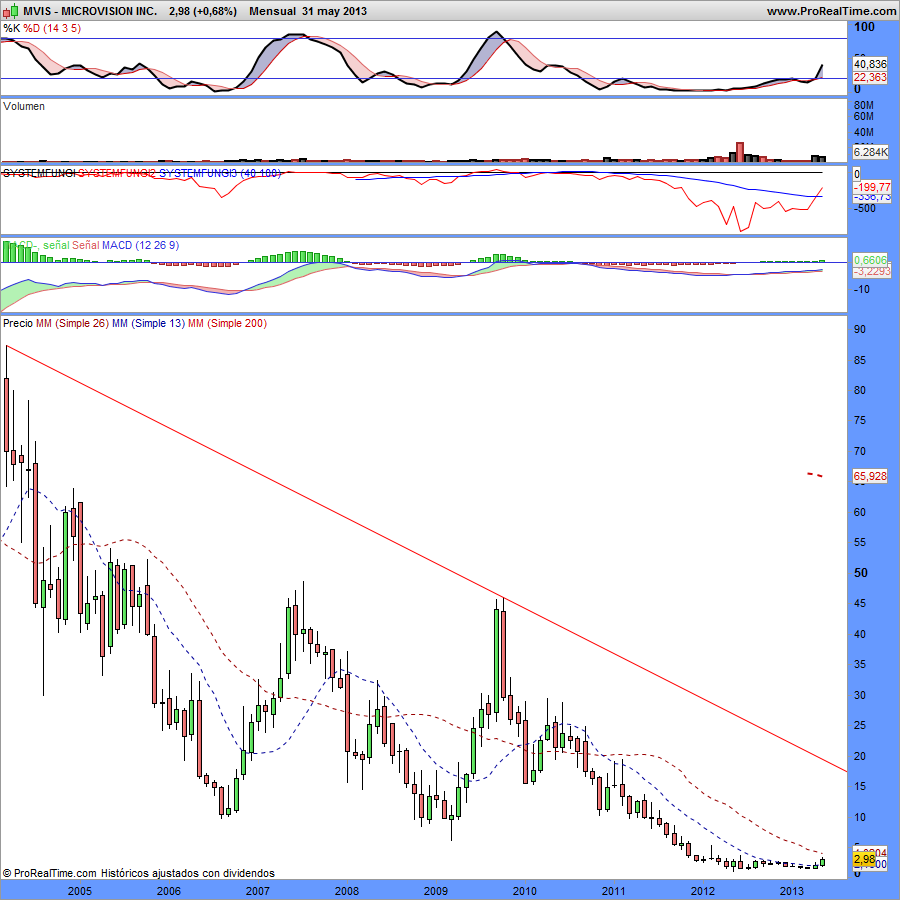Click the tall green candle of late 2009
The width and height of the screenshot is (900, 900).
click(x=496, y=661)
